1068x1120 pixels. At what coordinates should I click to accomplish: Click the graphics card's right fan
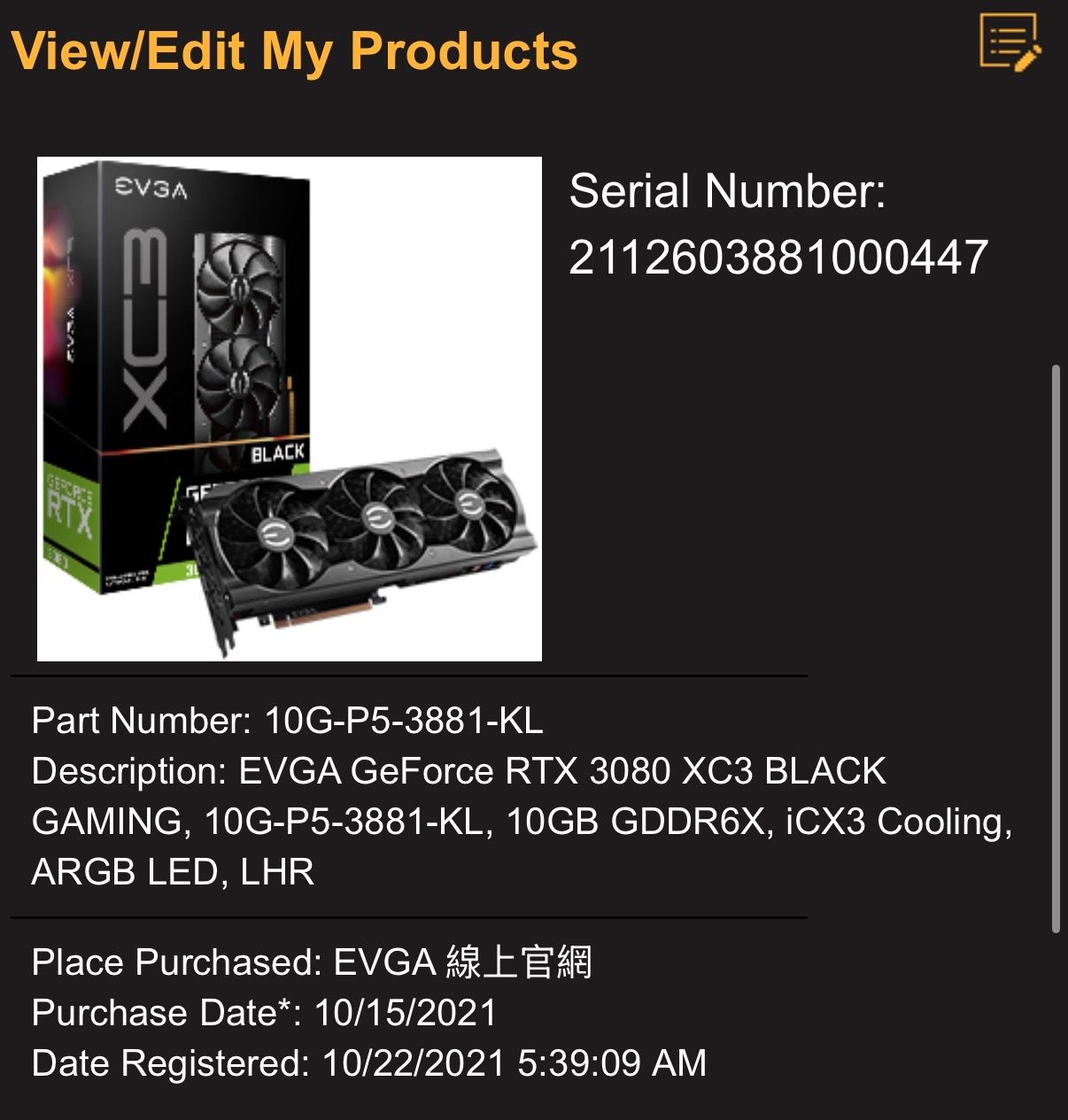pos(468,503)
